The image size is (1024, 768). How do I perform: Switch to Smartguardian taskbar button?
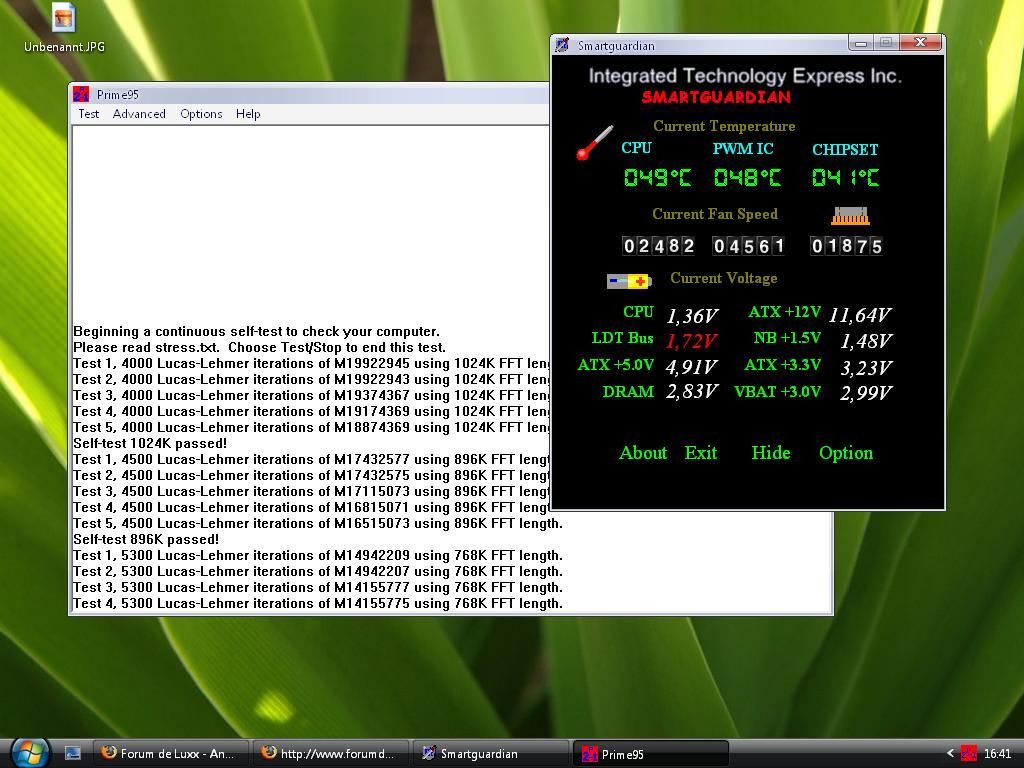(490, 754)
